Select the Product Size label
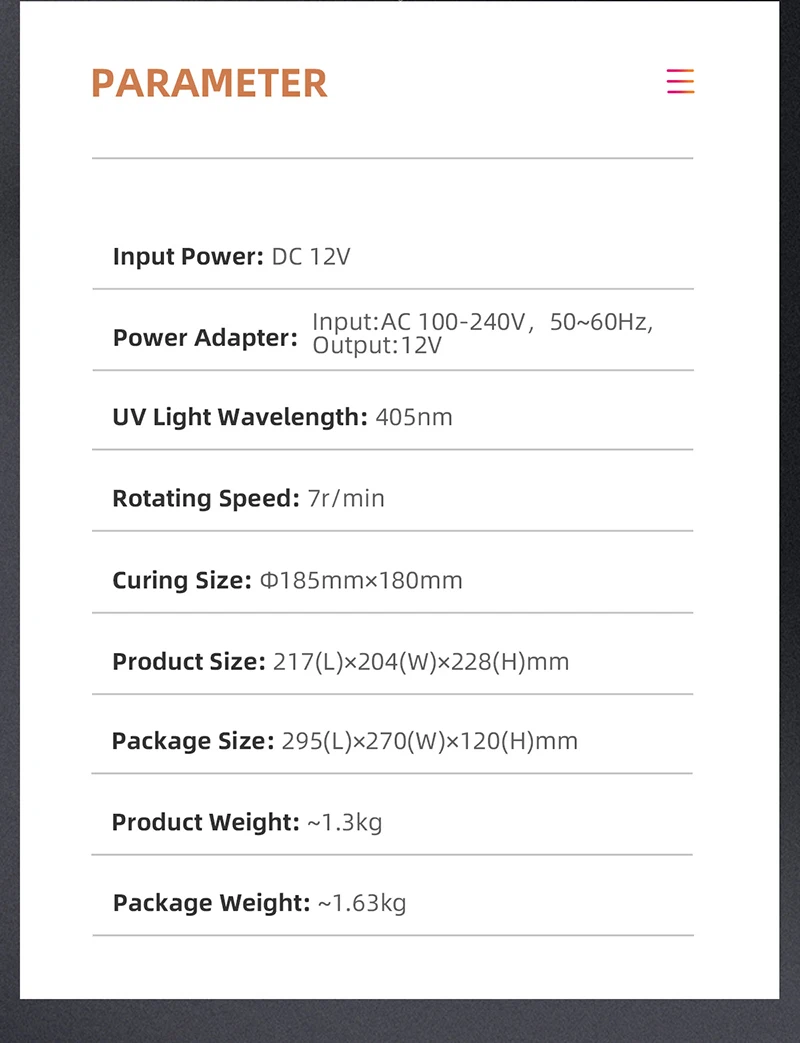The image size is (800, 1043). pos(188,661)
